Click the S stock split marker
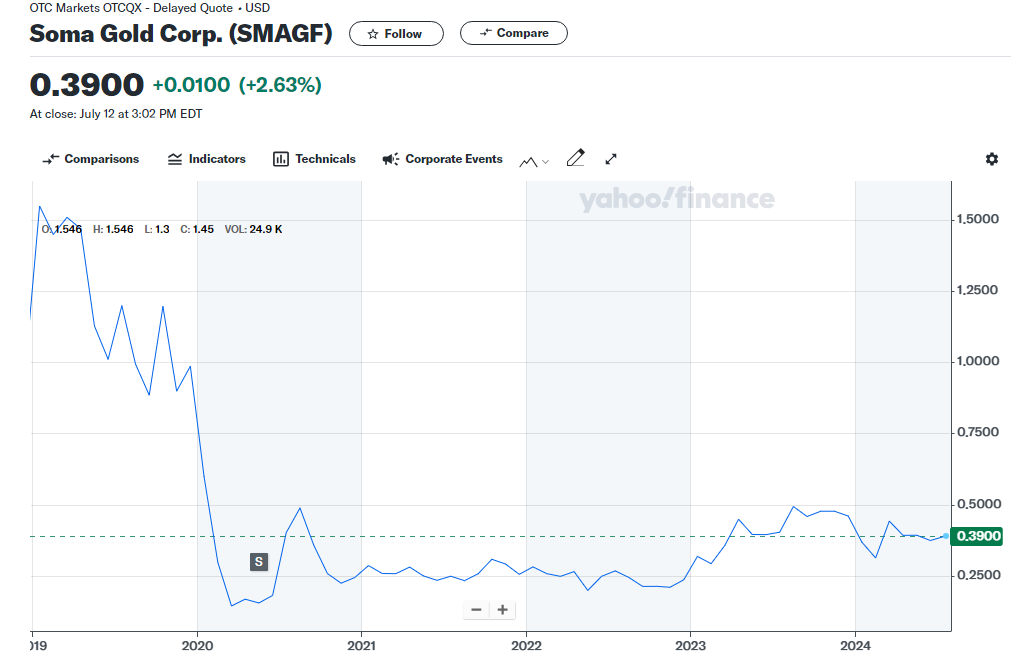The image size is (1015, 663). click(259, 562)
